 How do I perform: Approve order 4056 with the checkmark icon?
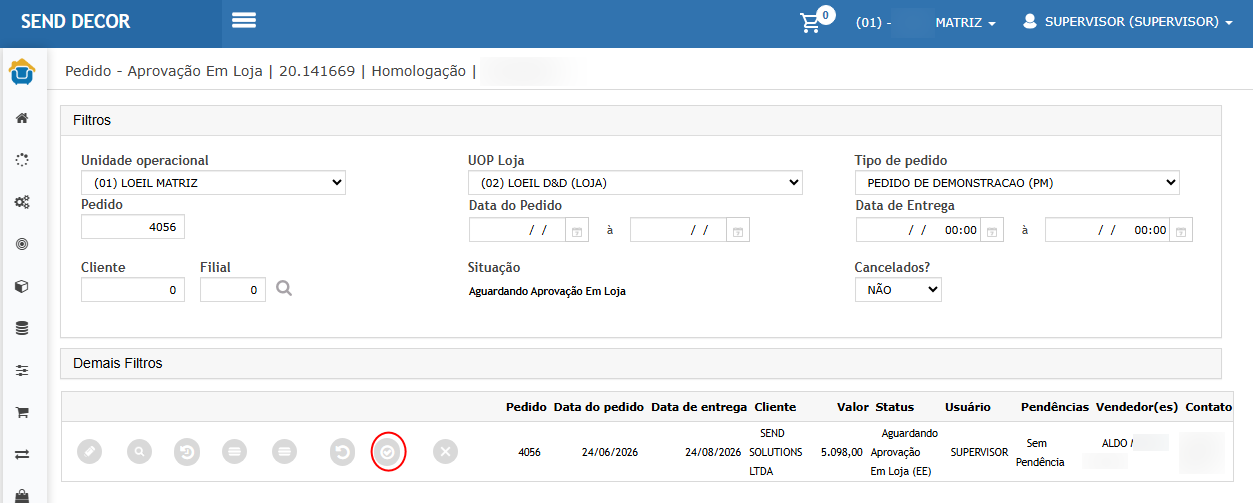click(388, 452)
